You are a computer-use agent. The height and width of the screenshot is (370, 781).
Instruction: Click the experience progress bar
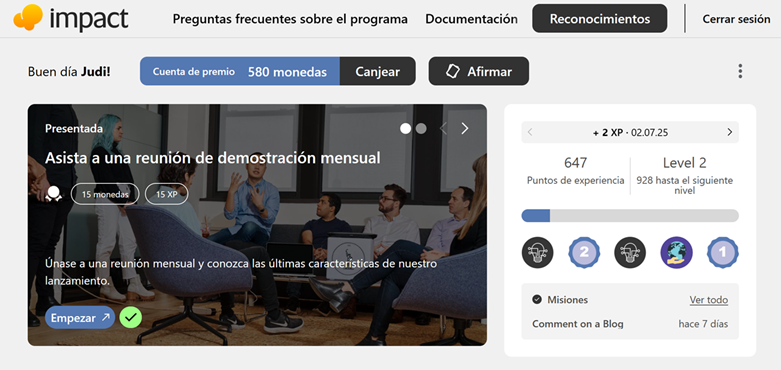click(630, 216)
